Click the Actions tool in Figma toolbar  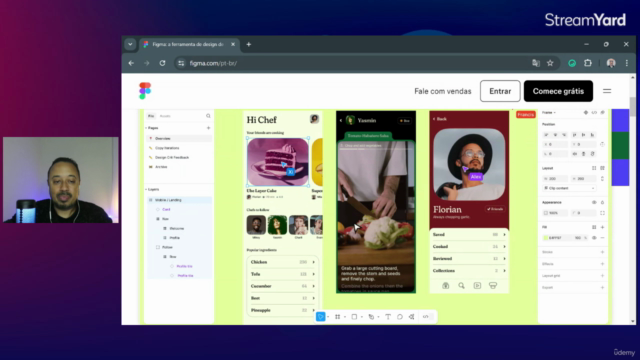[411, 317]
